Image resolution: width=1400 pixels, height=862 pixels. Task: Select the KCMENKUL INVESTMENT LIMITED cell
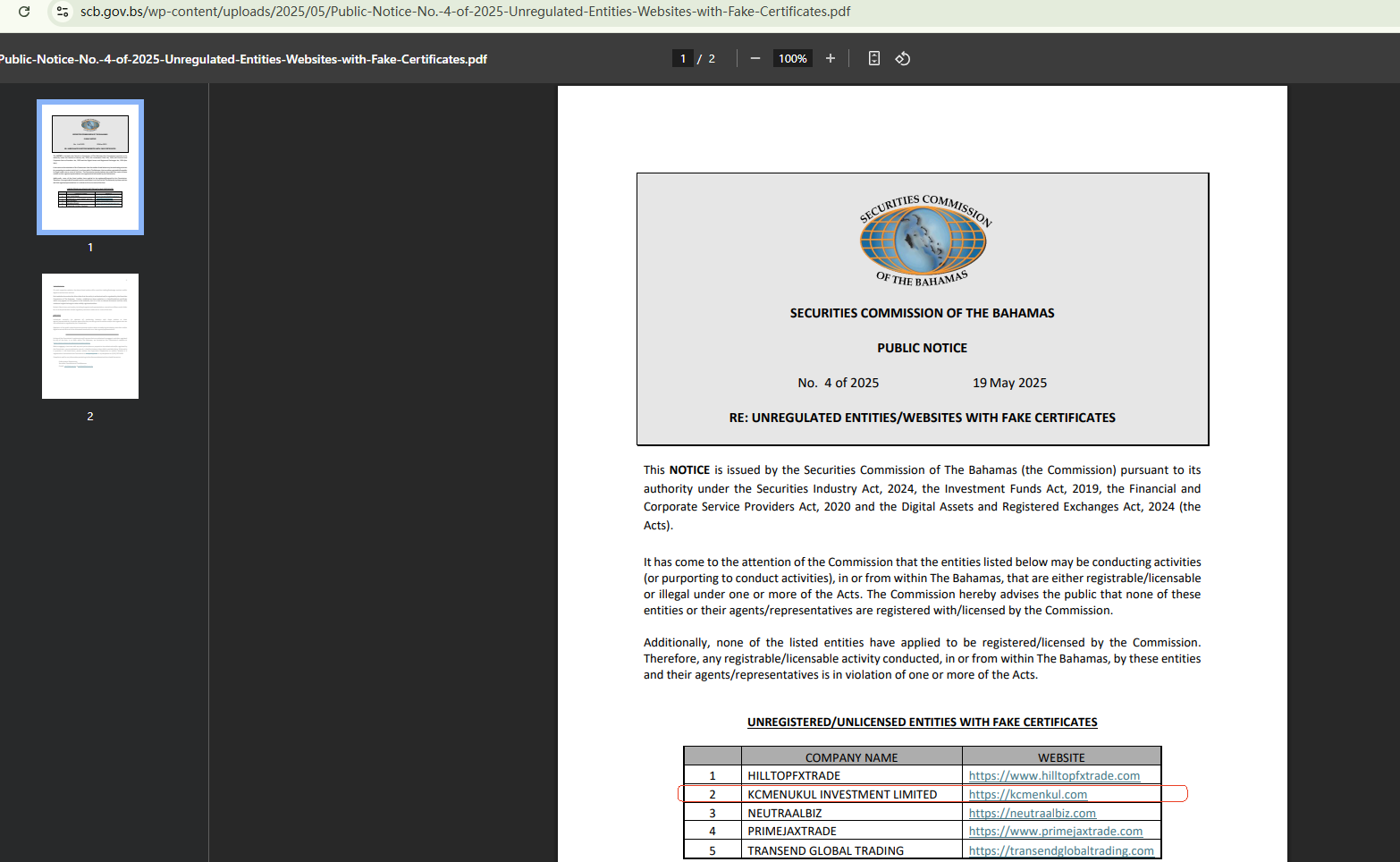(851, 794)
